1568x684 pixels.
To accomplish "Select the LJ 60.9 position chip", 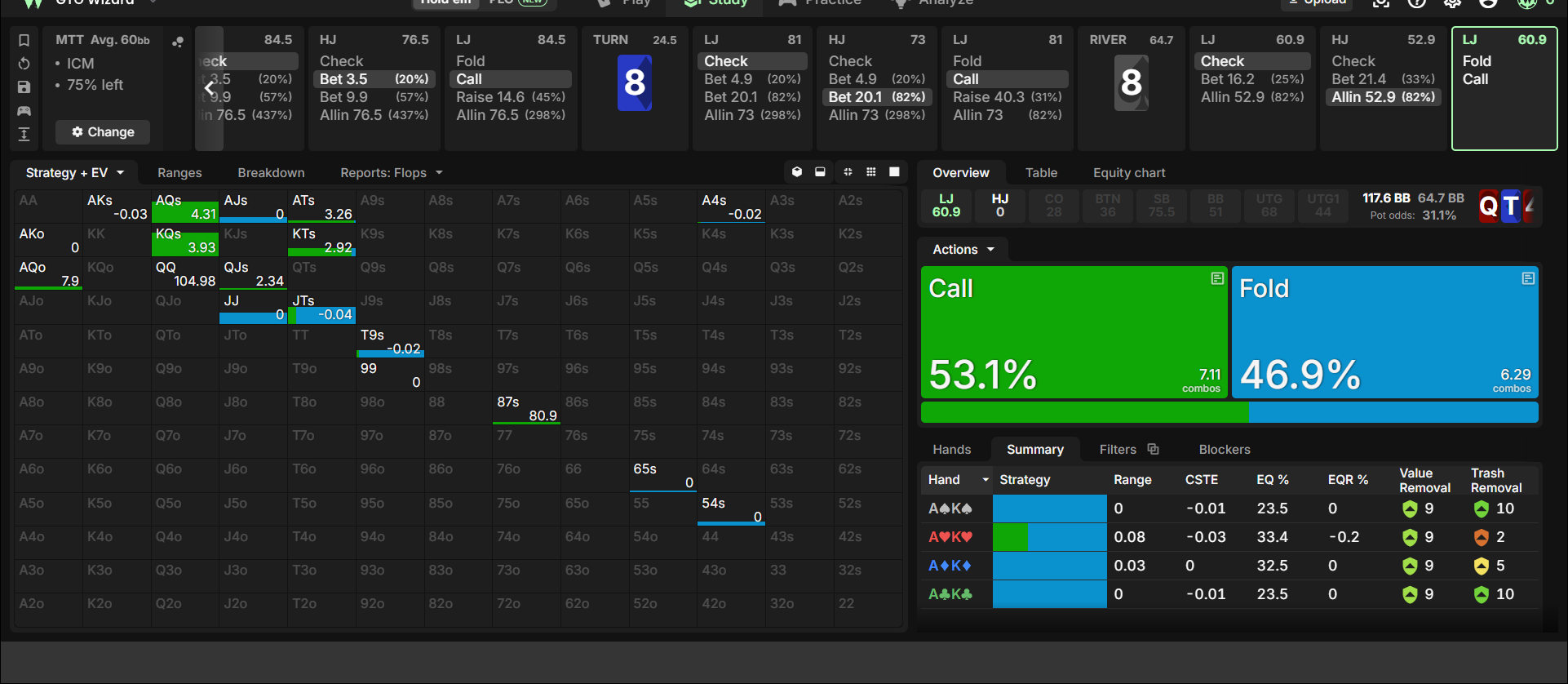I will pos(946,206).
